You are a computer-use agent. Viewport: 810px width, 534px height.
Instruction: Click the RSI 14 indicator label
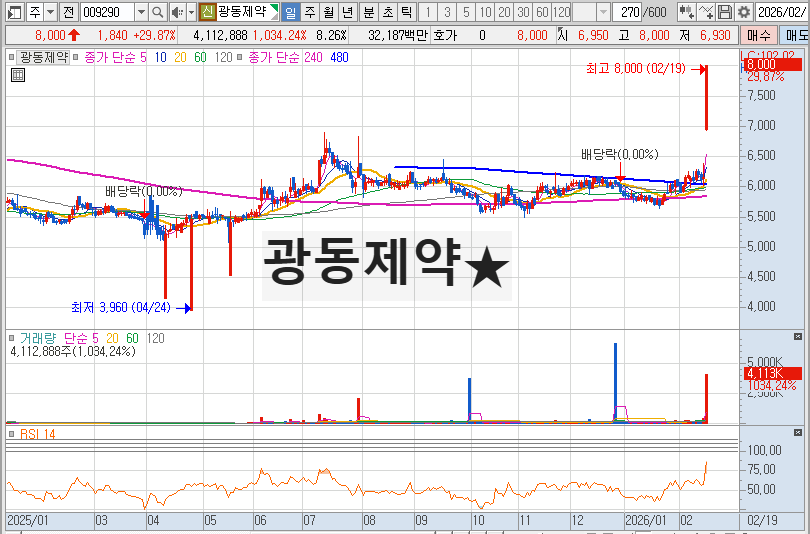click(x=38, y=434)
